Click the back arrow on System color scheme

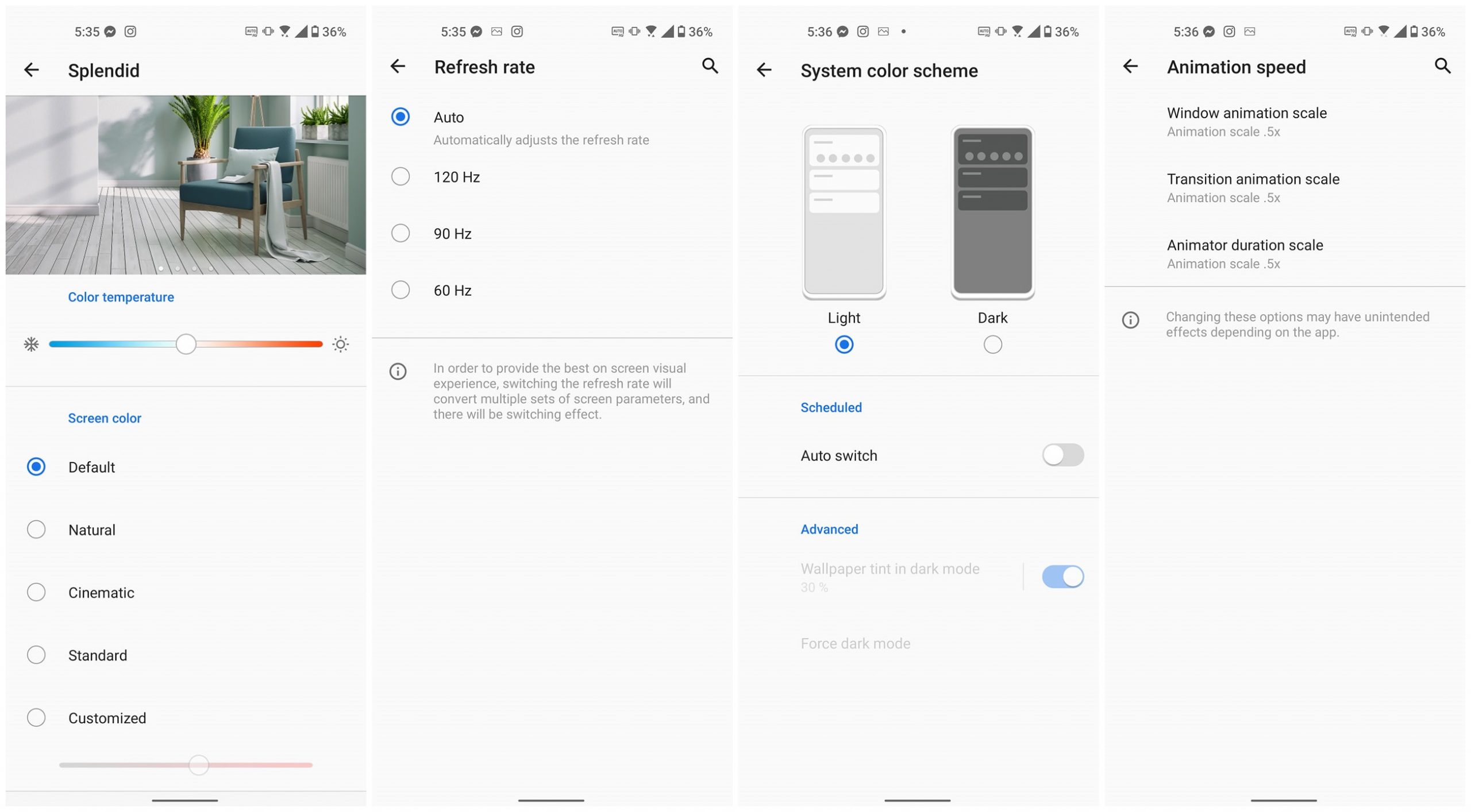(764, 69)
